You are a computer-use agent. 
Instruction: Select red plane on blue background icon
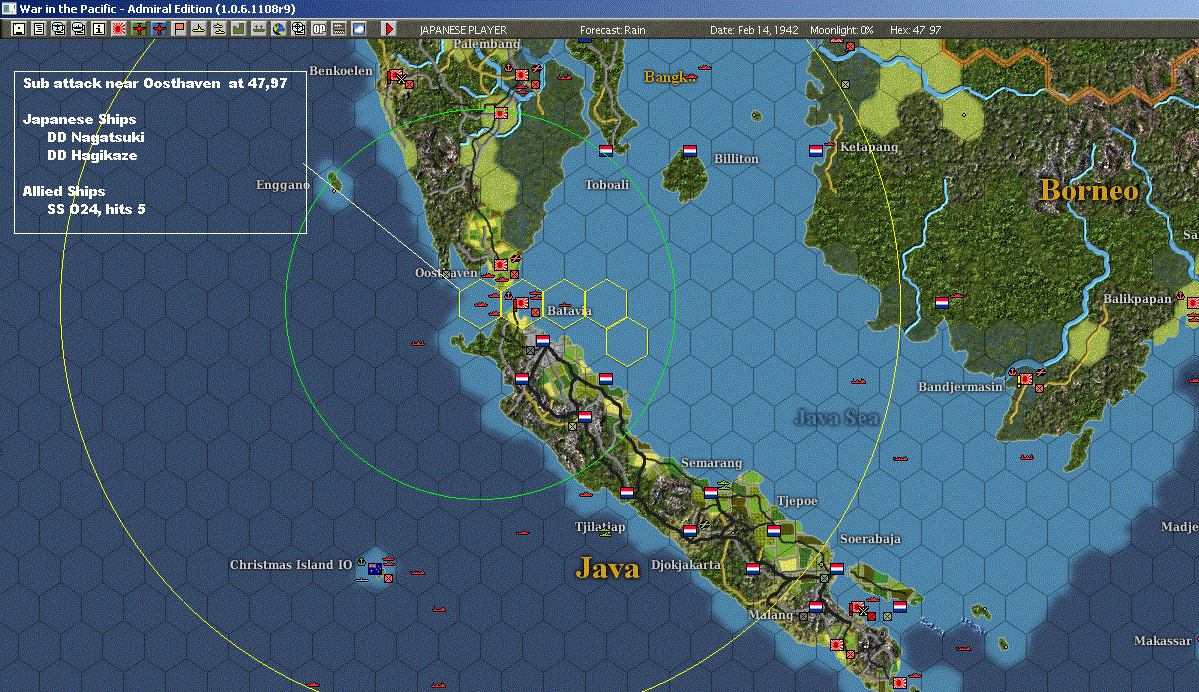pos(158,29)
